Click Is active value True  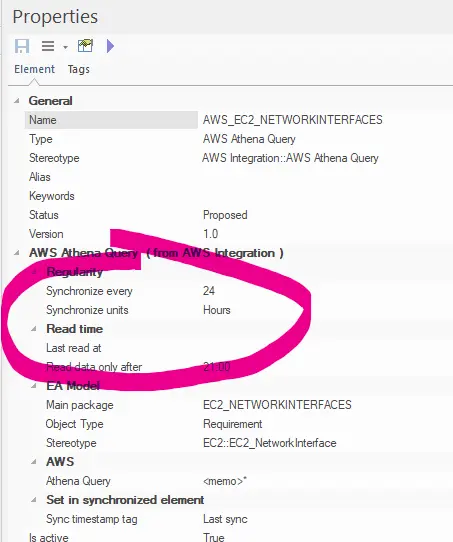coord(214,537)
